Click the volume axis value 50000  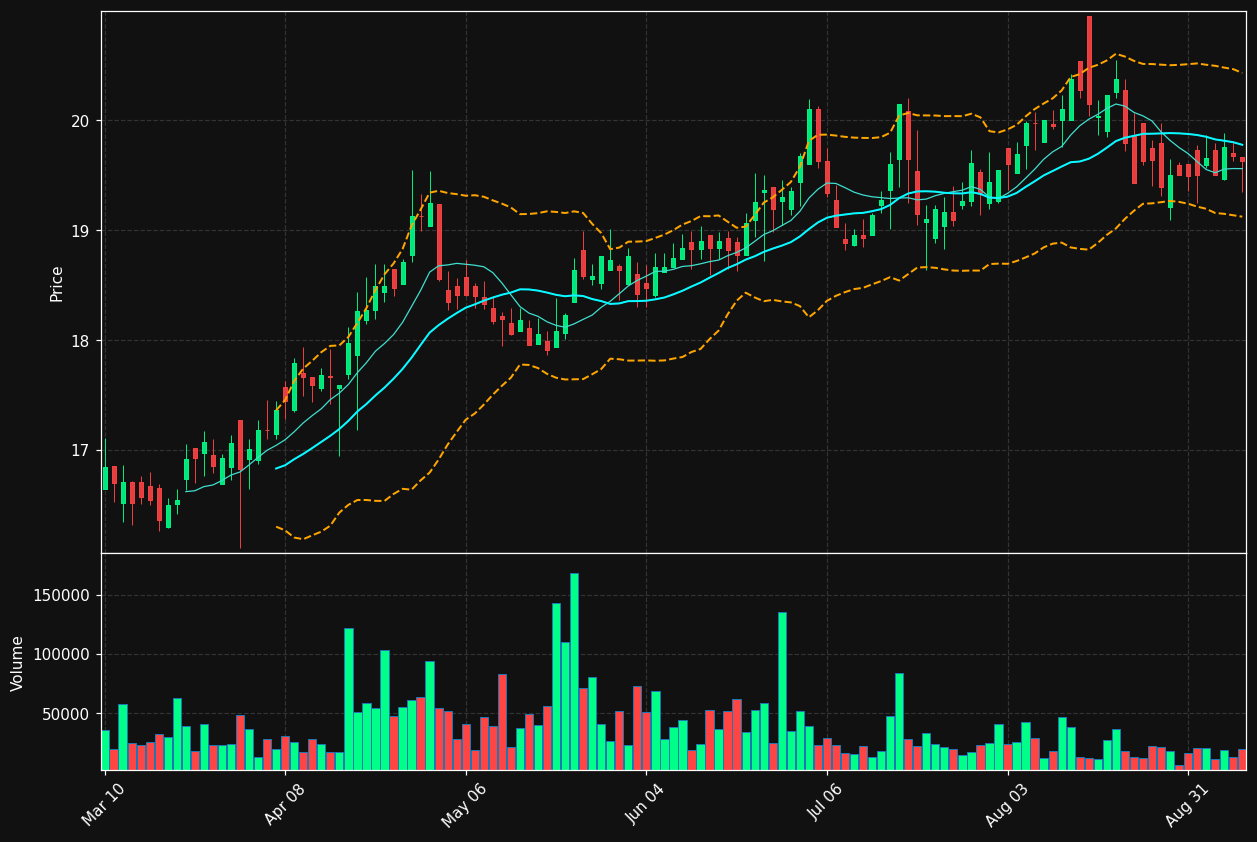click(x=66, y=714)
